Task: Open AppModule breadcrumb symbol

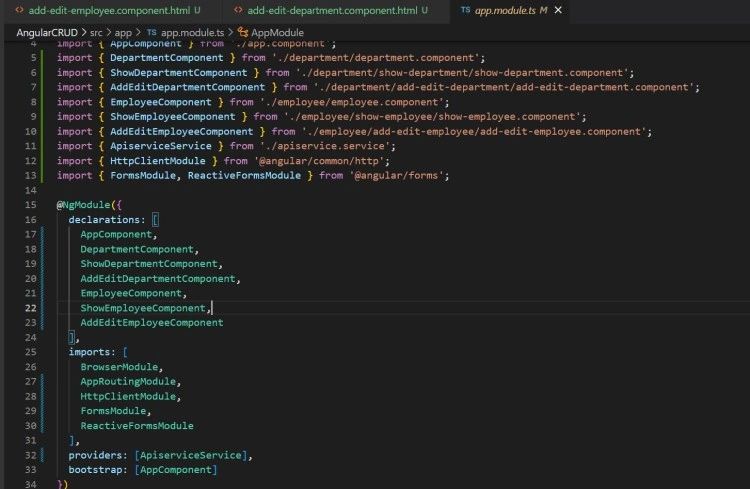Action: [277, 33]
